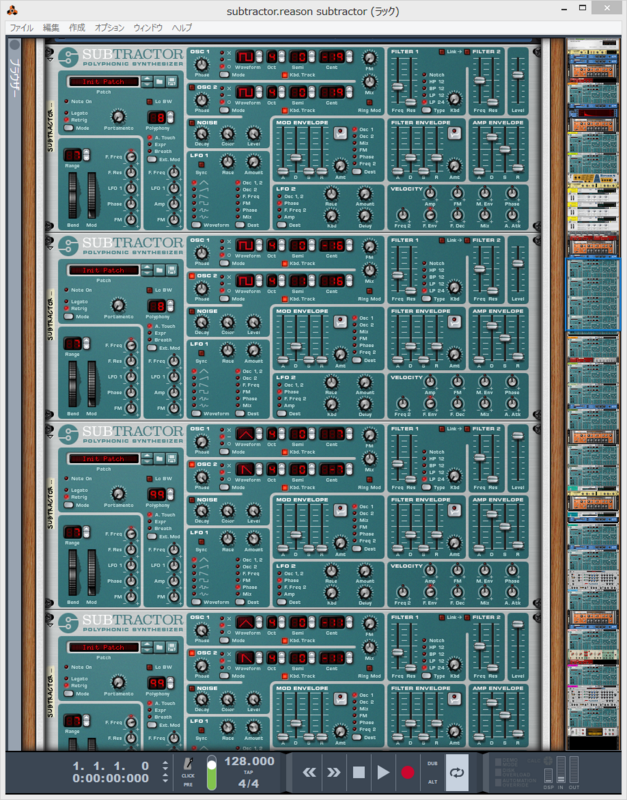The height and width of the screenshot is (800, 627).
Task: Click the Osc 2 Semi spin control, top Subtractor
Action: pos(311,92)
